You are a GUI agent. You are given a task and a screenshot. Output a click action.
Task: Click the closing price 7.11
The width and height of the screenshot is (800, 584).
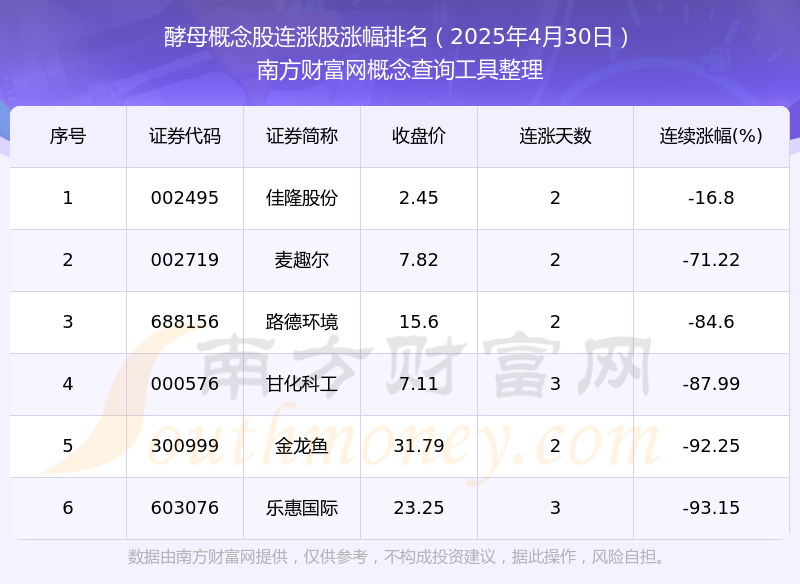click(x=419, y=384)
